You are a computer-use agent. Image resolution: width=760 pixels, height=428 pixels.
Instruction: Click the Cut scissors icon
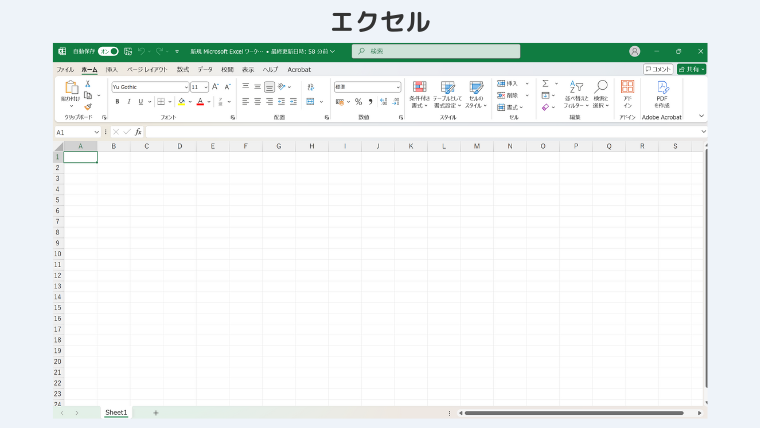pyautogui.click(x=88, y=84)
